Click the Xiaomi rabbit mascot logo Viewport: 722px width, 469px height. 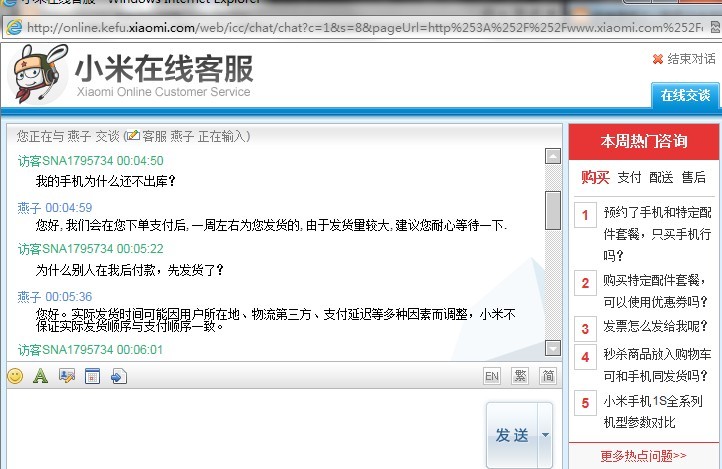(x=39, y=74)
